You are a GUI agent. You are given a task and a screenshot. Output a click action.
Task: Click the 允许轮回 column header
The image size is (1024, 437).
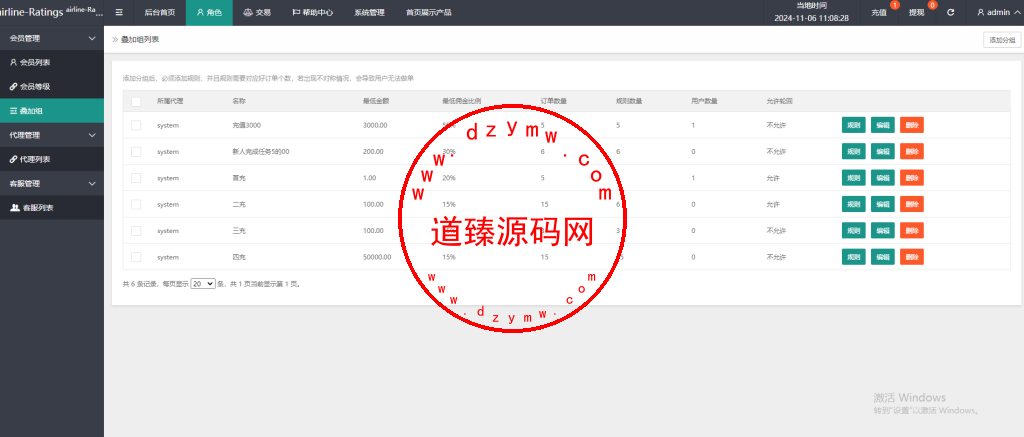780,101
